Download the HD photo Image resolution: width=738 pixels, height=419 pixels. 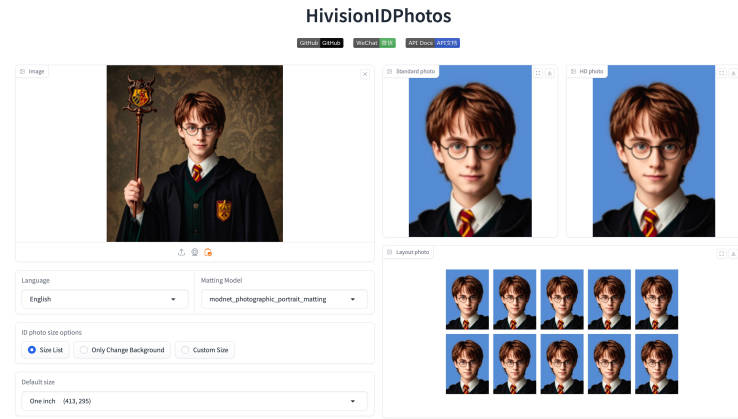tap(733, 73)
